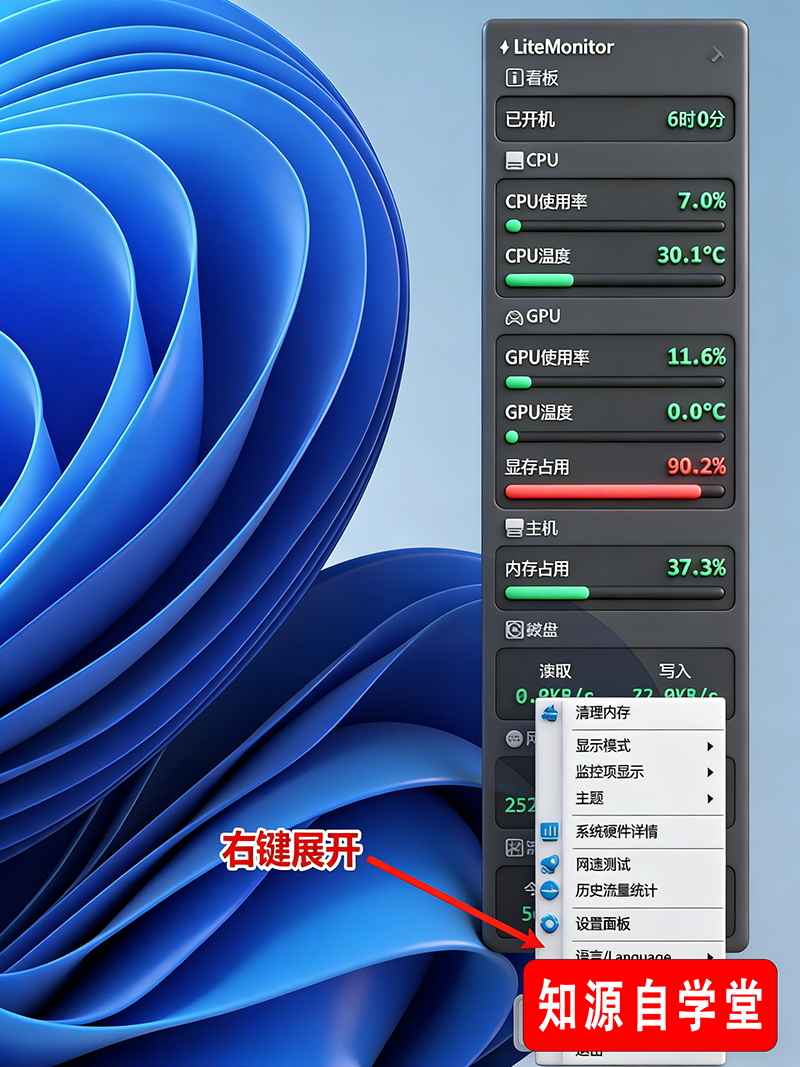The height and width of the screenshot is (1067, 800).
Task: Click the GPU使用率 label
Action: pos(547,357)
